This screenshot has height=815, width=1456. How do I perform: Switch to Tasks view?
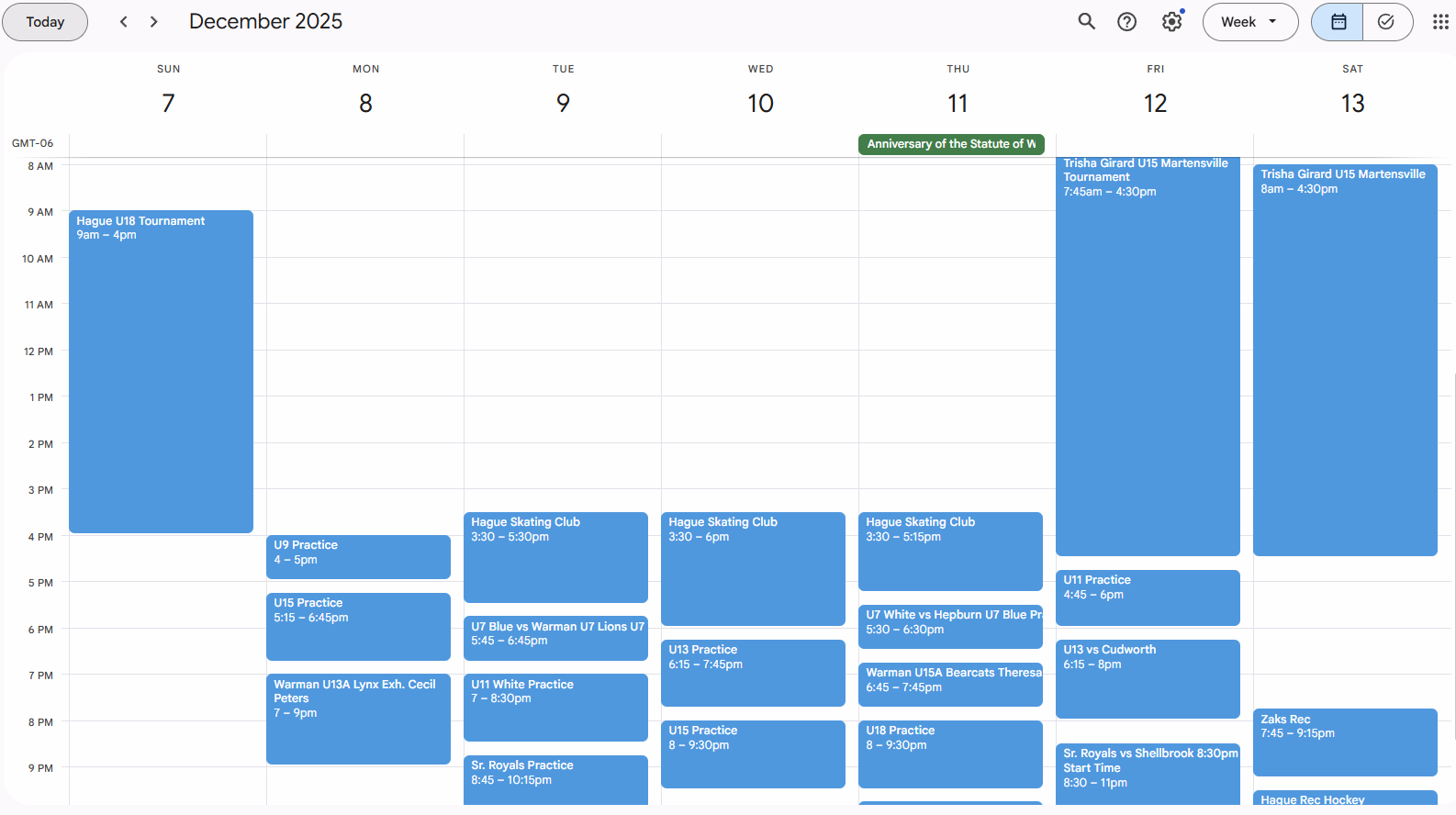[x=1386, y=22]
